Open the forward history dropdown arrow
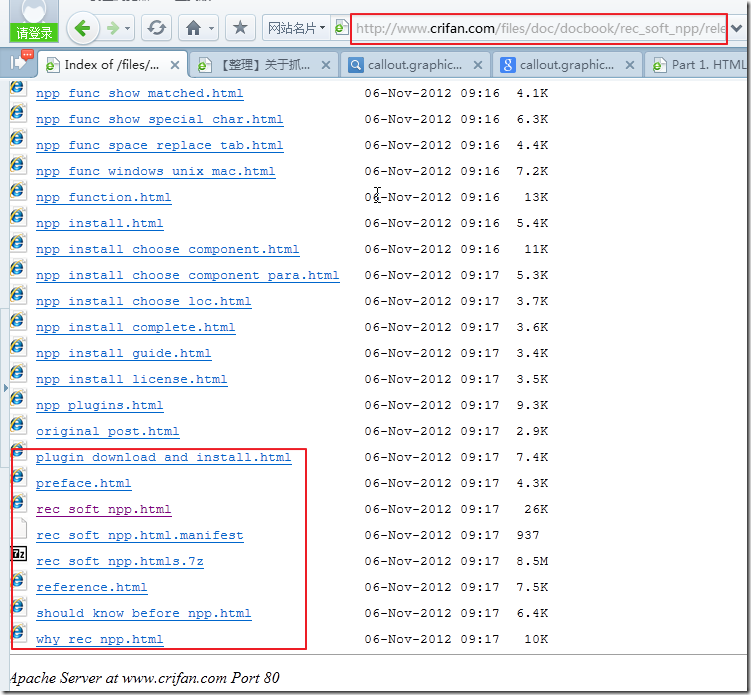Viewport: 751px width, 695px height. [x=127, y=28]
